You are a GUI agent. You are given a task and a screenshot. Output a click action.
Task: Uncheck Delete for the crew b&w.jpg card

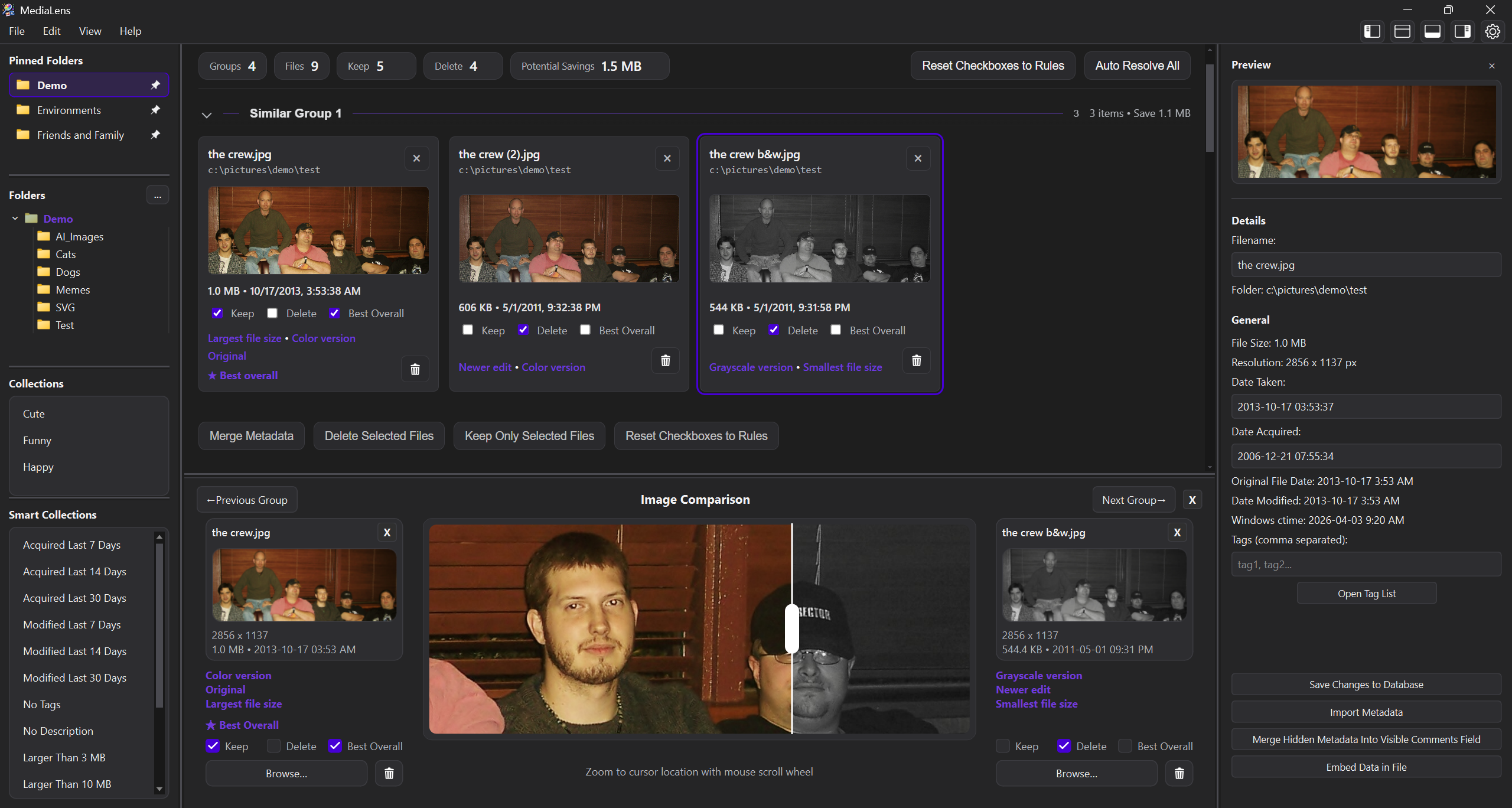(x=774, y=330)
